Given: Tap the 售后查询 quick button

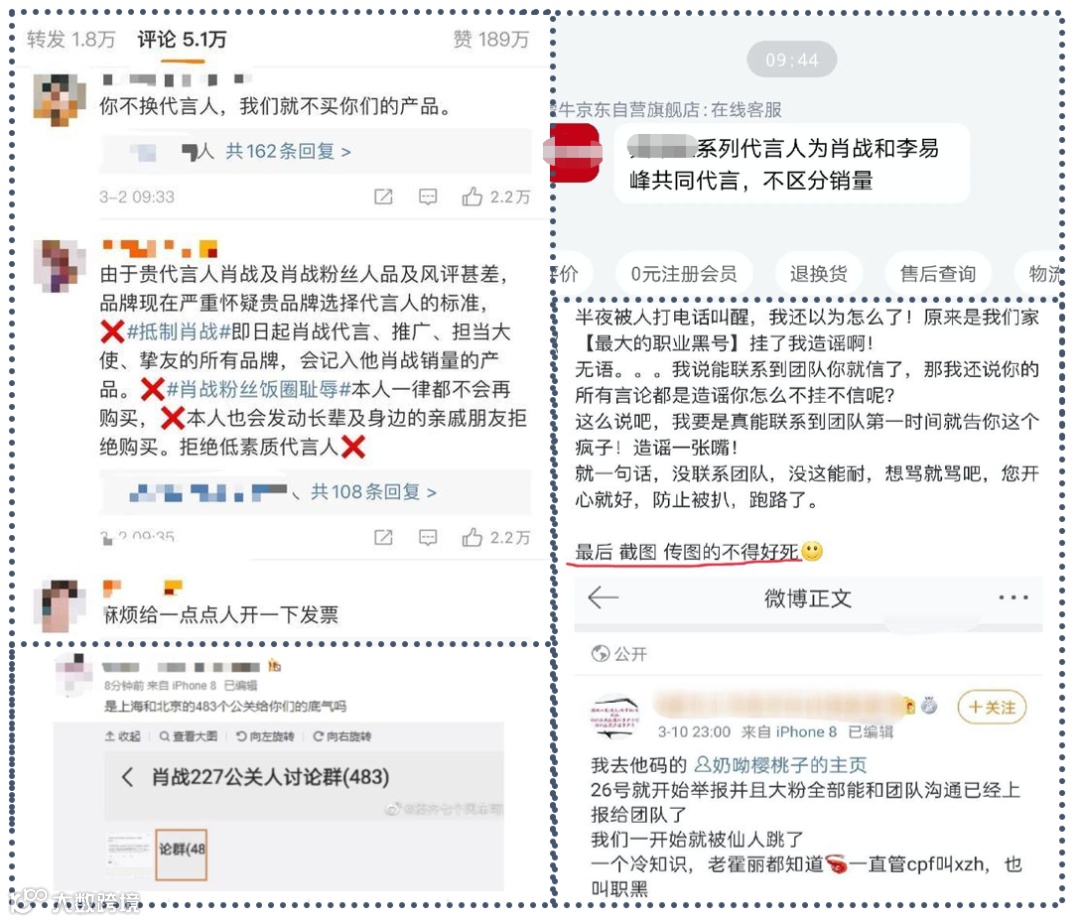Looking at the screenshot, I should [x=937, y=274].
